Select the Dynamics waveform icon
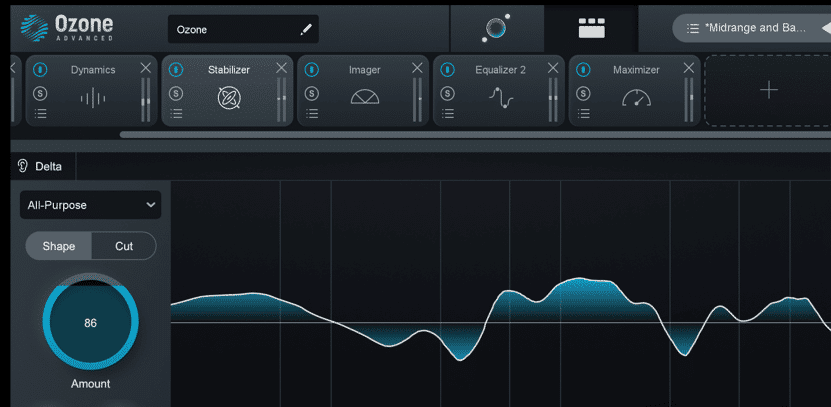Viewport: 831px width, 407px height. pyautogui.click(x=93, y=98)
